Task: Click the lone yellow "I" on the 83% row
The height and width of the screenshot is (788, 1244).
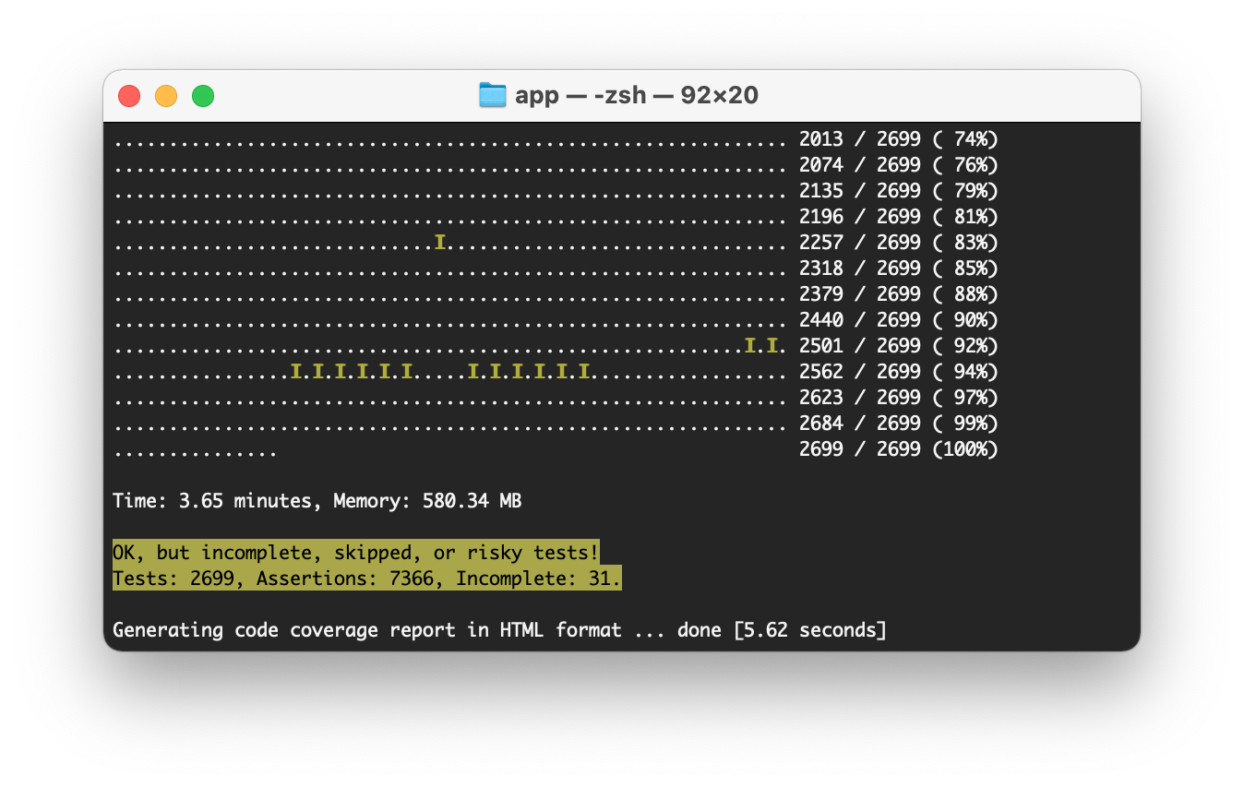Action: tap(440, 242)
